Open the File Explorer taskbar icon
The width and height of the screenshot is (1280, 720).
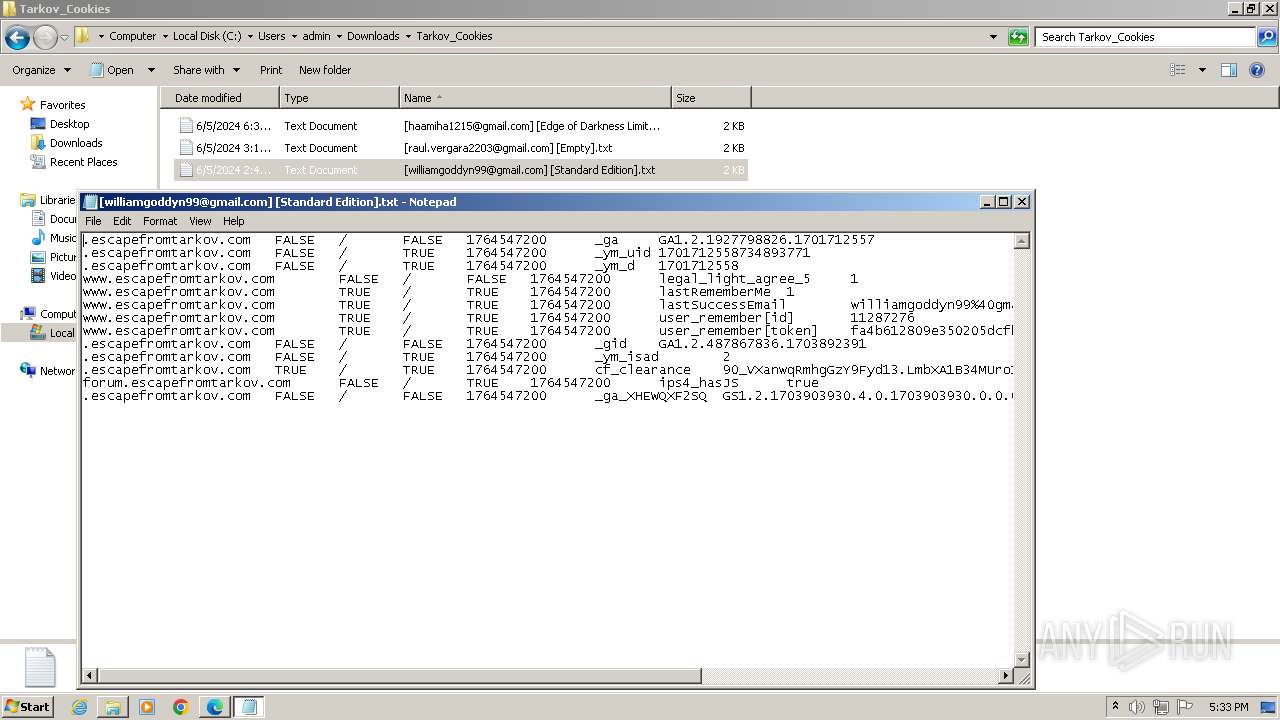click(113, 707)
